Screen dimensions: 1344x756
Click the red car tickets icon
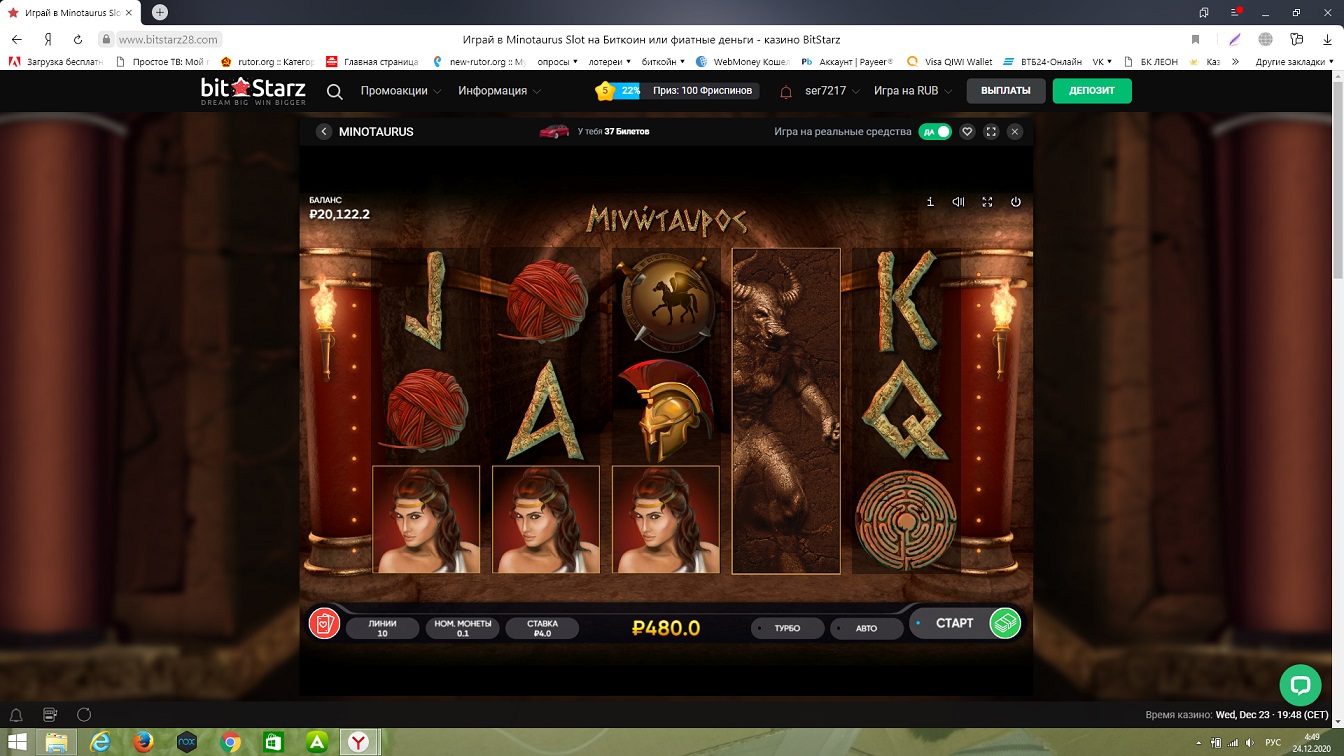click(x=554, y=131)
